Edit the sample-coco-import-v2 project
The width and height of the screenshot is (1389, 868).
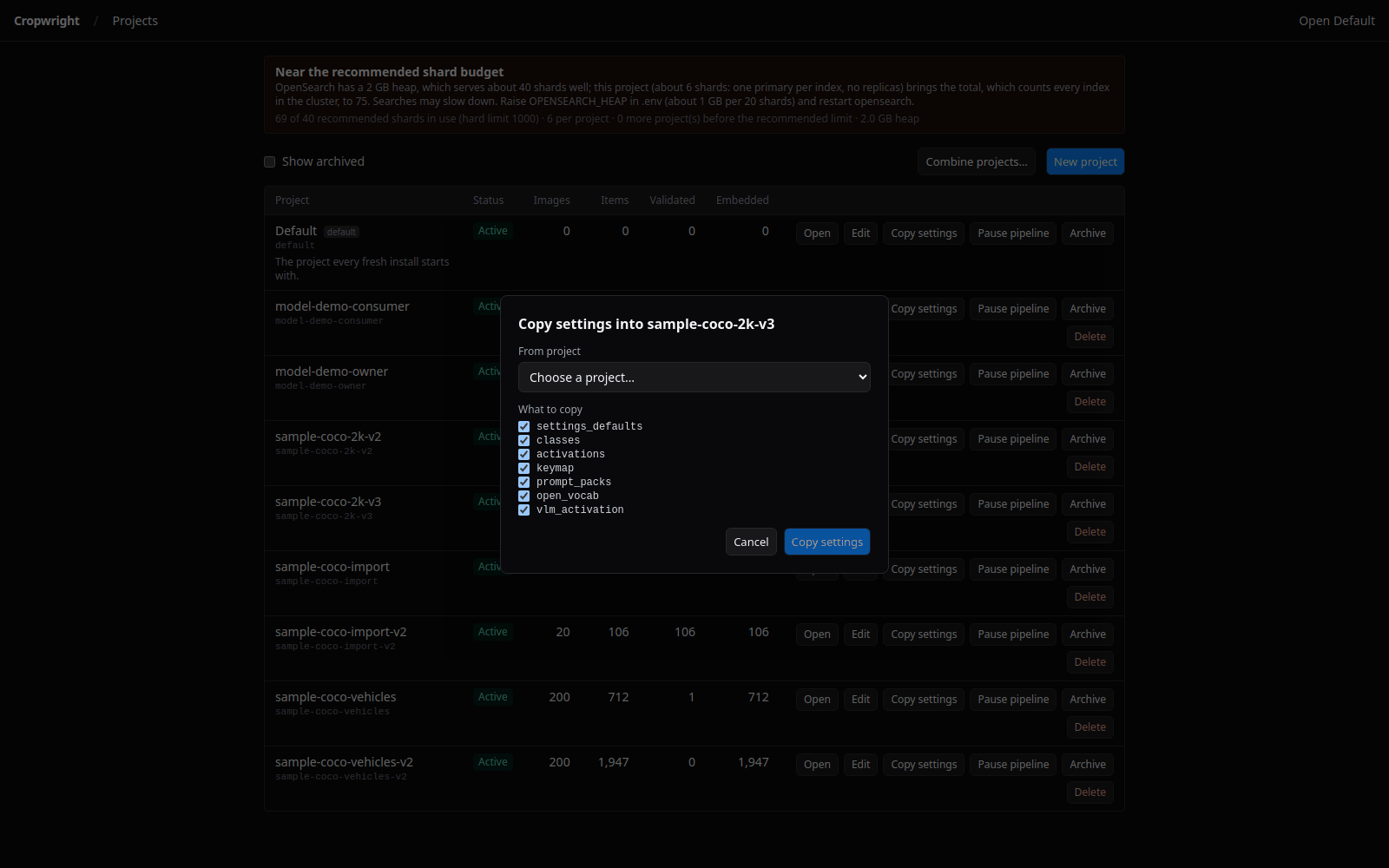[861, 635]
